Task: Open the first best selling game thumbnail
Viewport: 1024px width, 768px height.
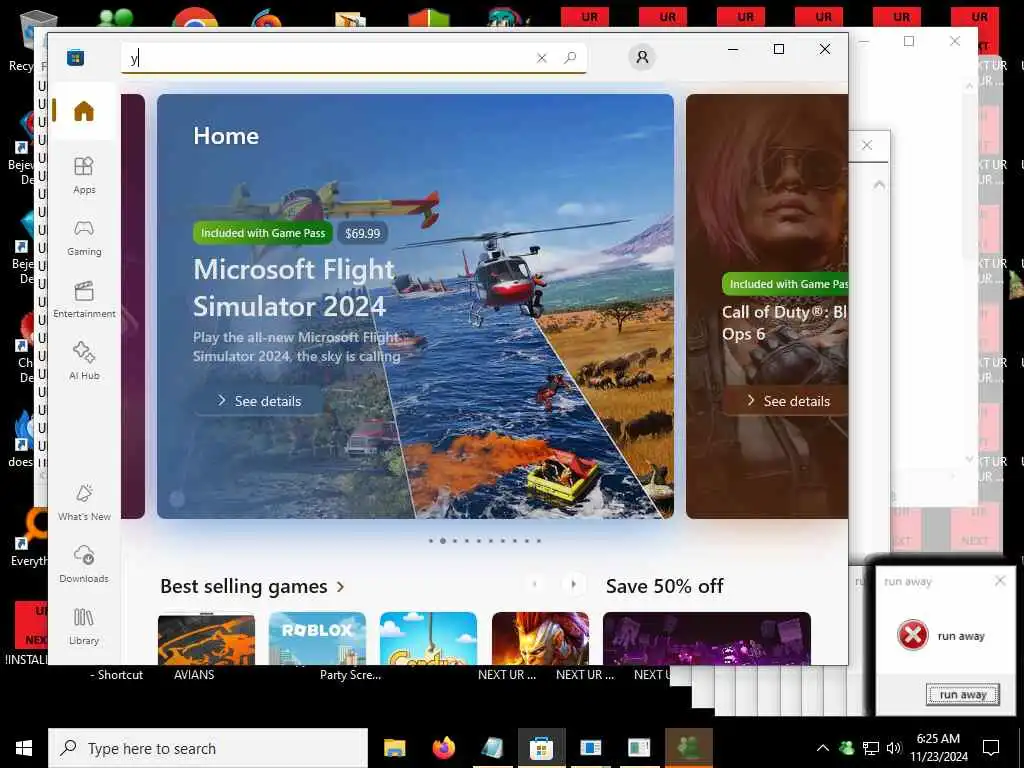Action: (206, 639)
